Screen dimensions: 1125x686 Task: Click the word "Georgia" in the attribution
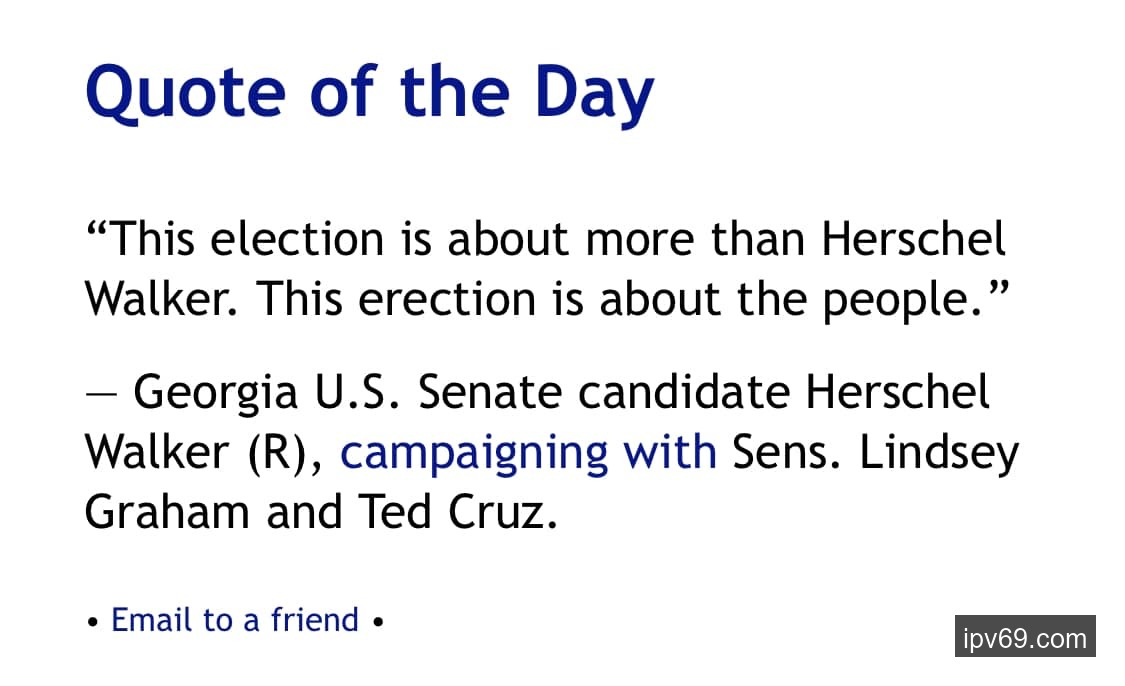point(216,393)
